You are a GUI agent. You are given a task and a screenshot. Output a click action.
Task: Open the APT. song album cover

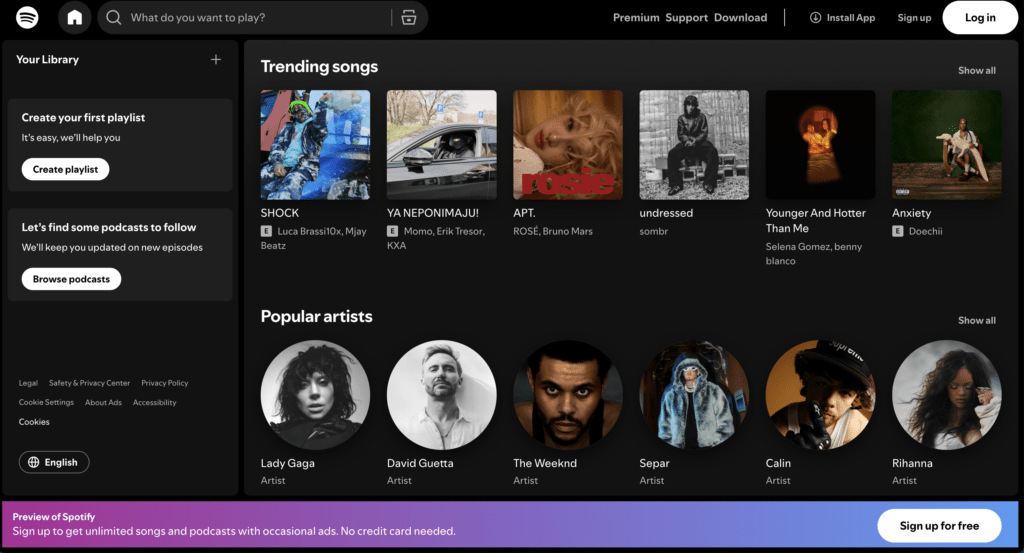pyautogui.click(x=568, y=145)
